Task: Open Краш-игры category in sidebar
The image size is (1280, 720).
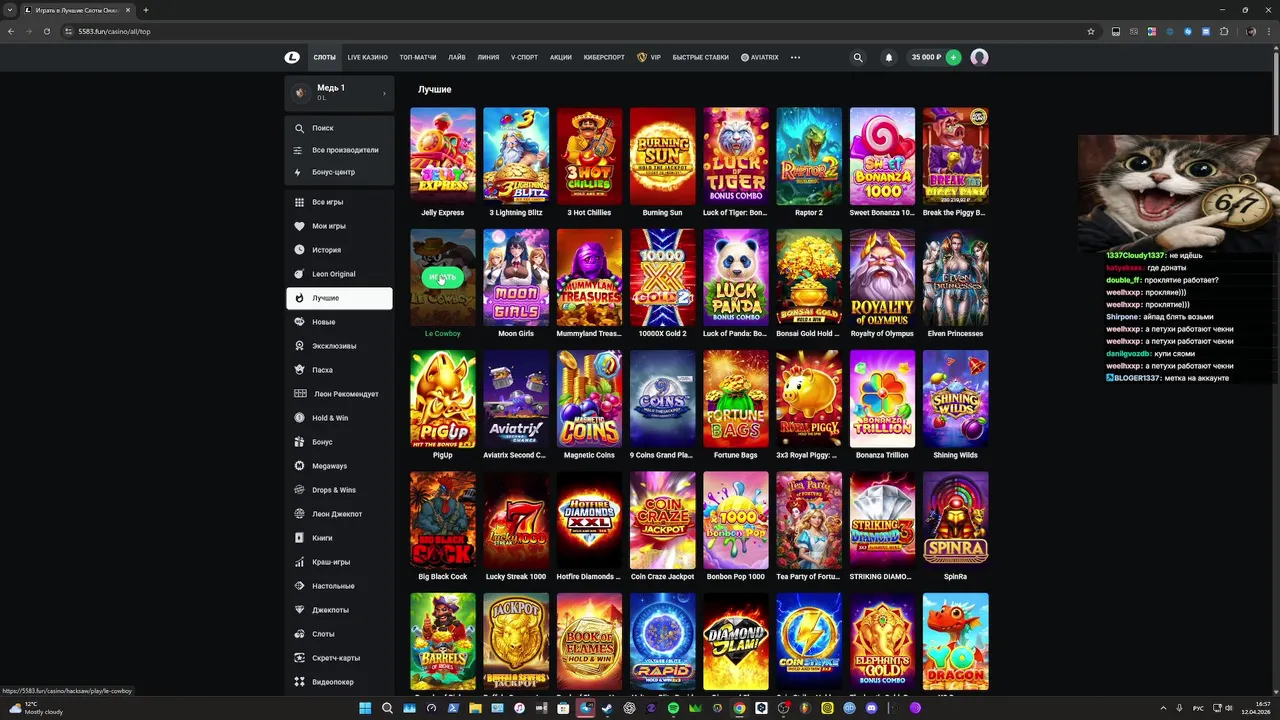Action: coord(339,562)
